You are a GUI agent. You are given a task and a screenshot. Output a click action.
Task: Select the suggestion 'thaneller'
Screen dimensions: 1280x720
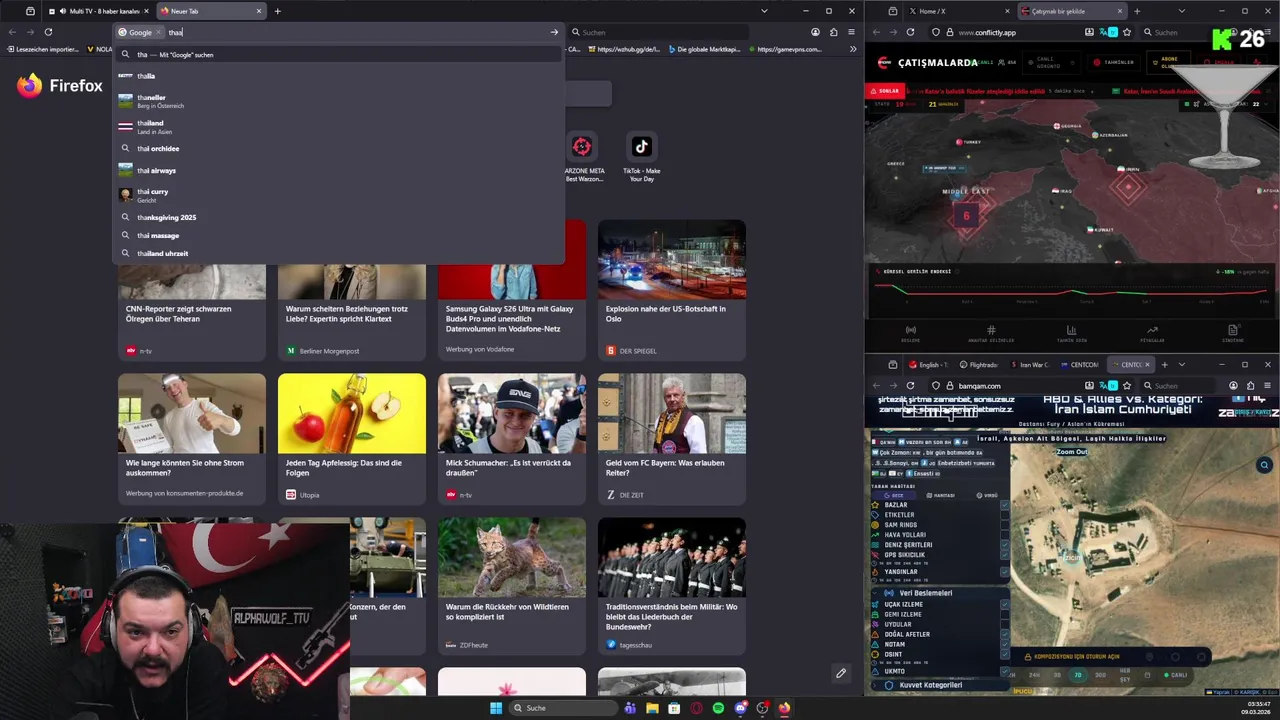pyautogui.click(x=338, y=101)
